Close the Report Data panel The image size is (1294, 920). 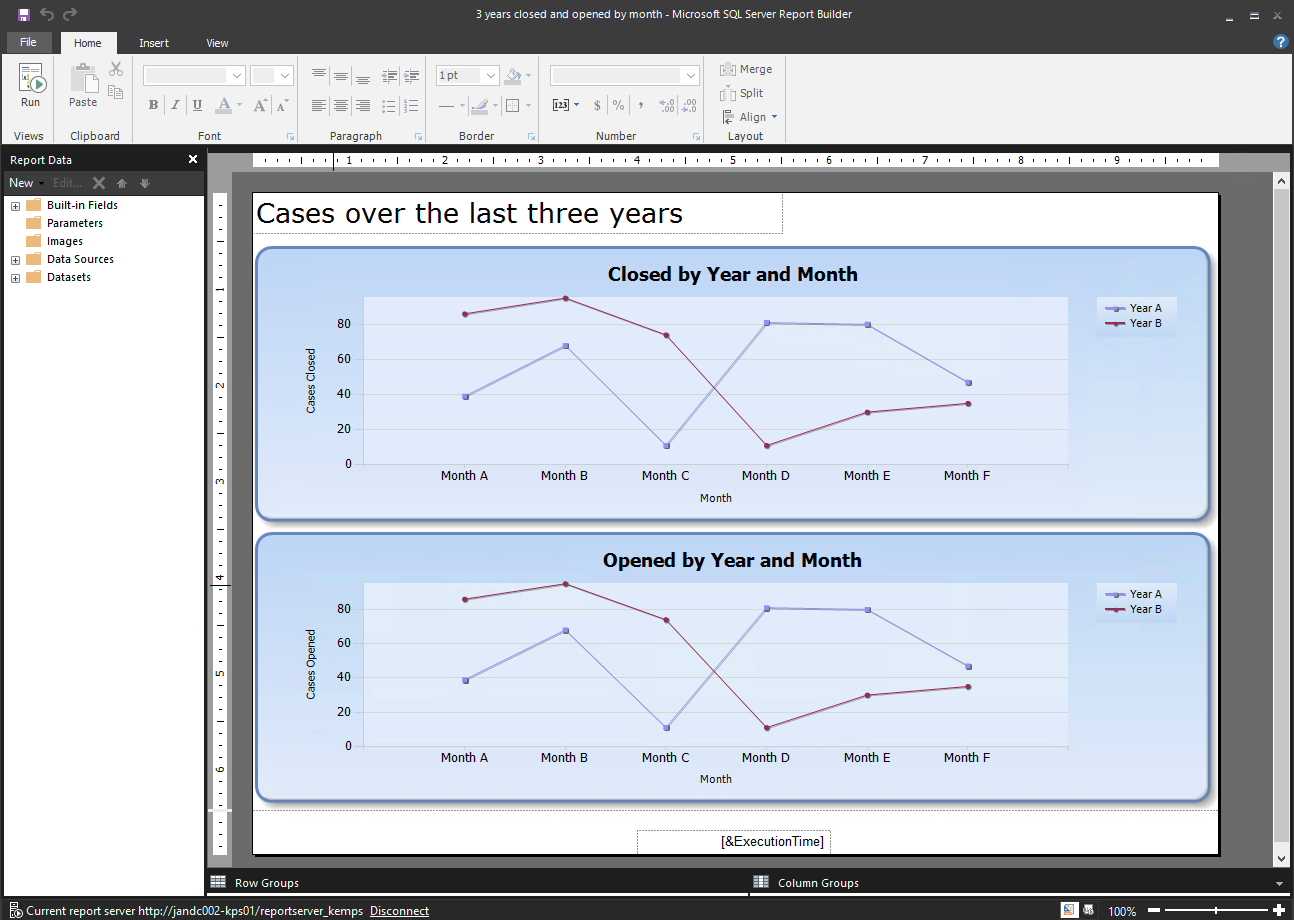point(193,160)
